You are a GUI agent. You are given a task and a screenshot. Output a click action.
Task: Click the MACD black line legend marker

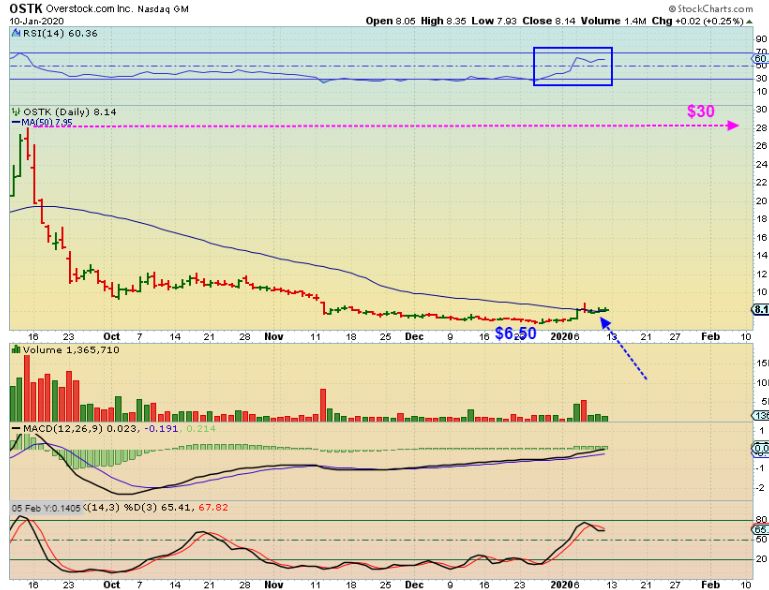point(17,429)
